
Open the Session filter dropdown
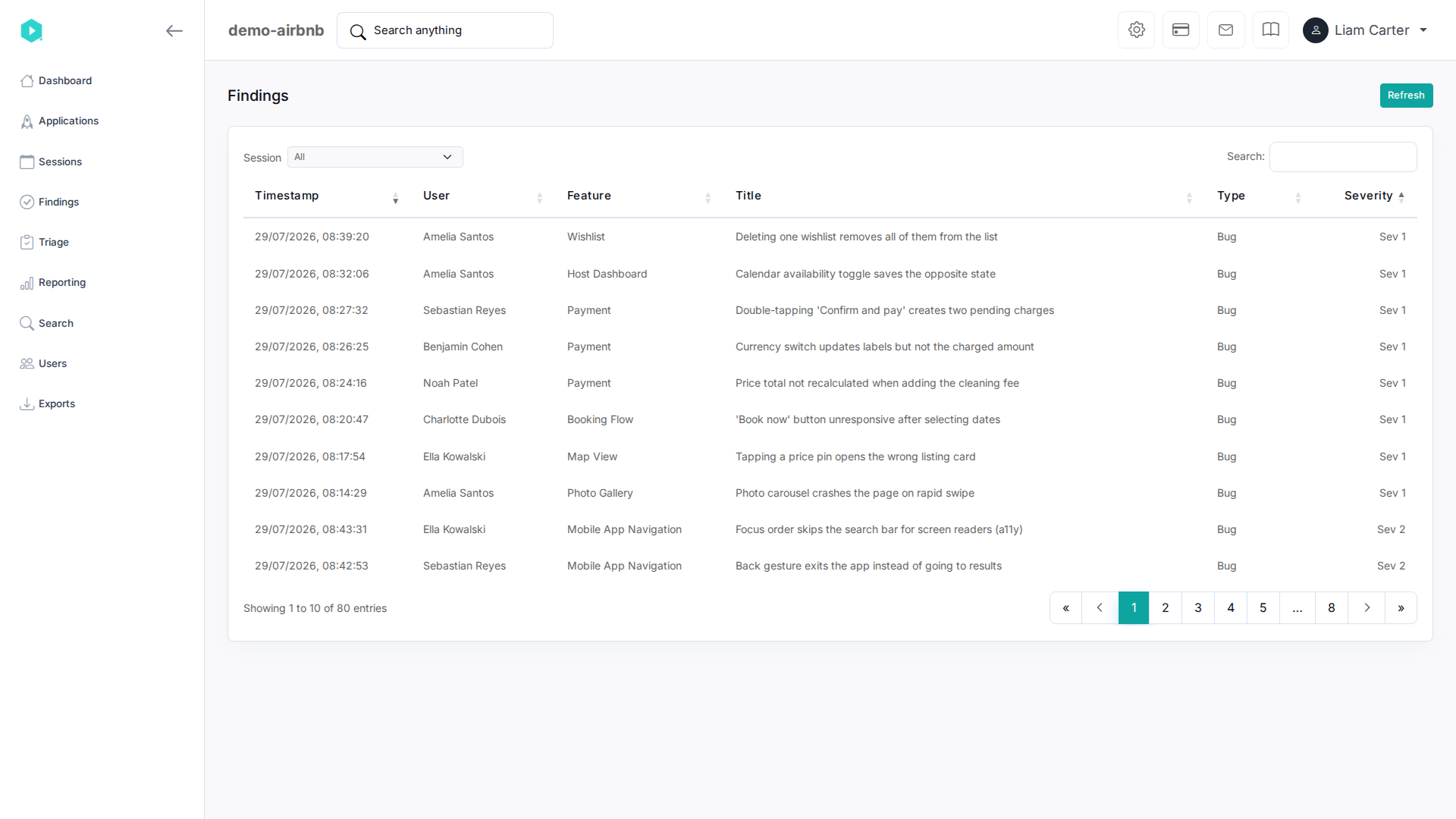375,157
